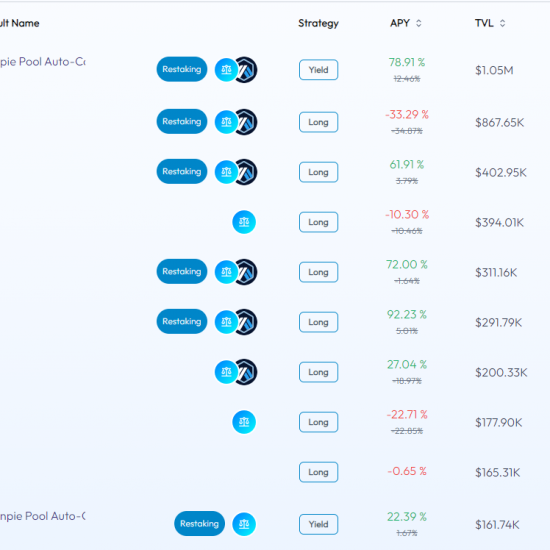This screenshot has width=550, height=550.
Task: Click the scale icon in the -22.71% row
Action: pos(244,422)
